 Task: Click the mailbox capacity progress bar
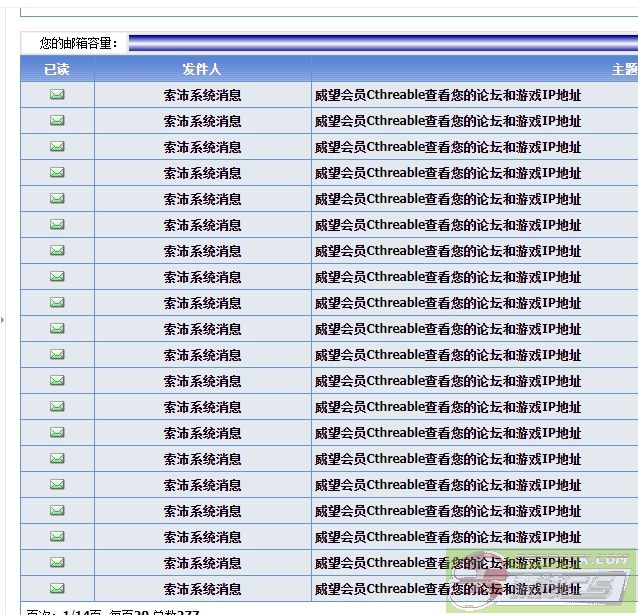[x=383, y=43]
